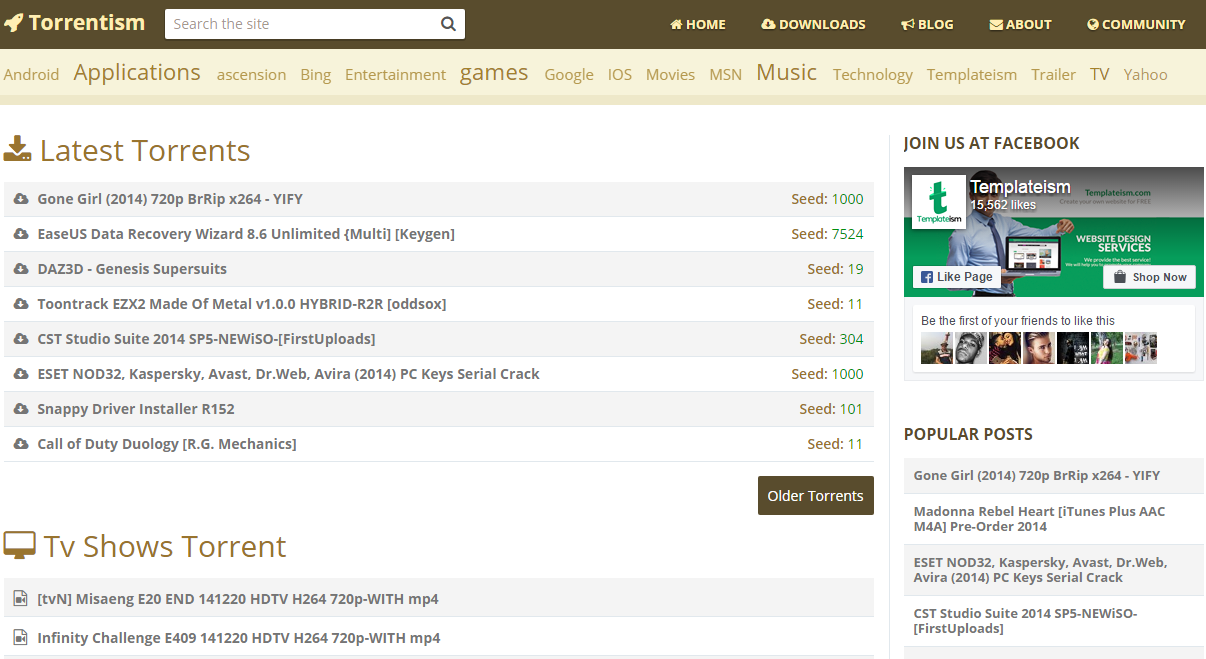This screenshot has width=1206, height=659.
Task: Select the Technology tag
Action: pos(873,74)
